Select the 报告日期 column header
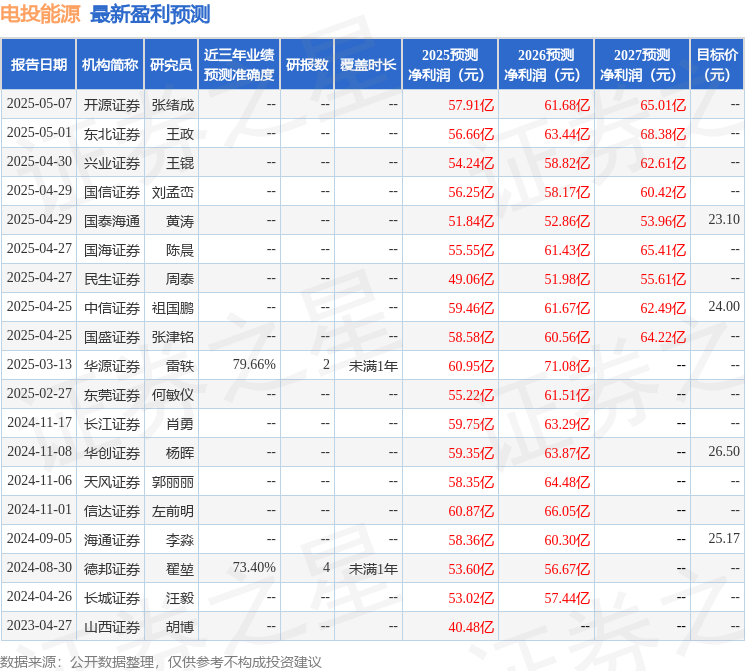 [x=38, y=65]
